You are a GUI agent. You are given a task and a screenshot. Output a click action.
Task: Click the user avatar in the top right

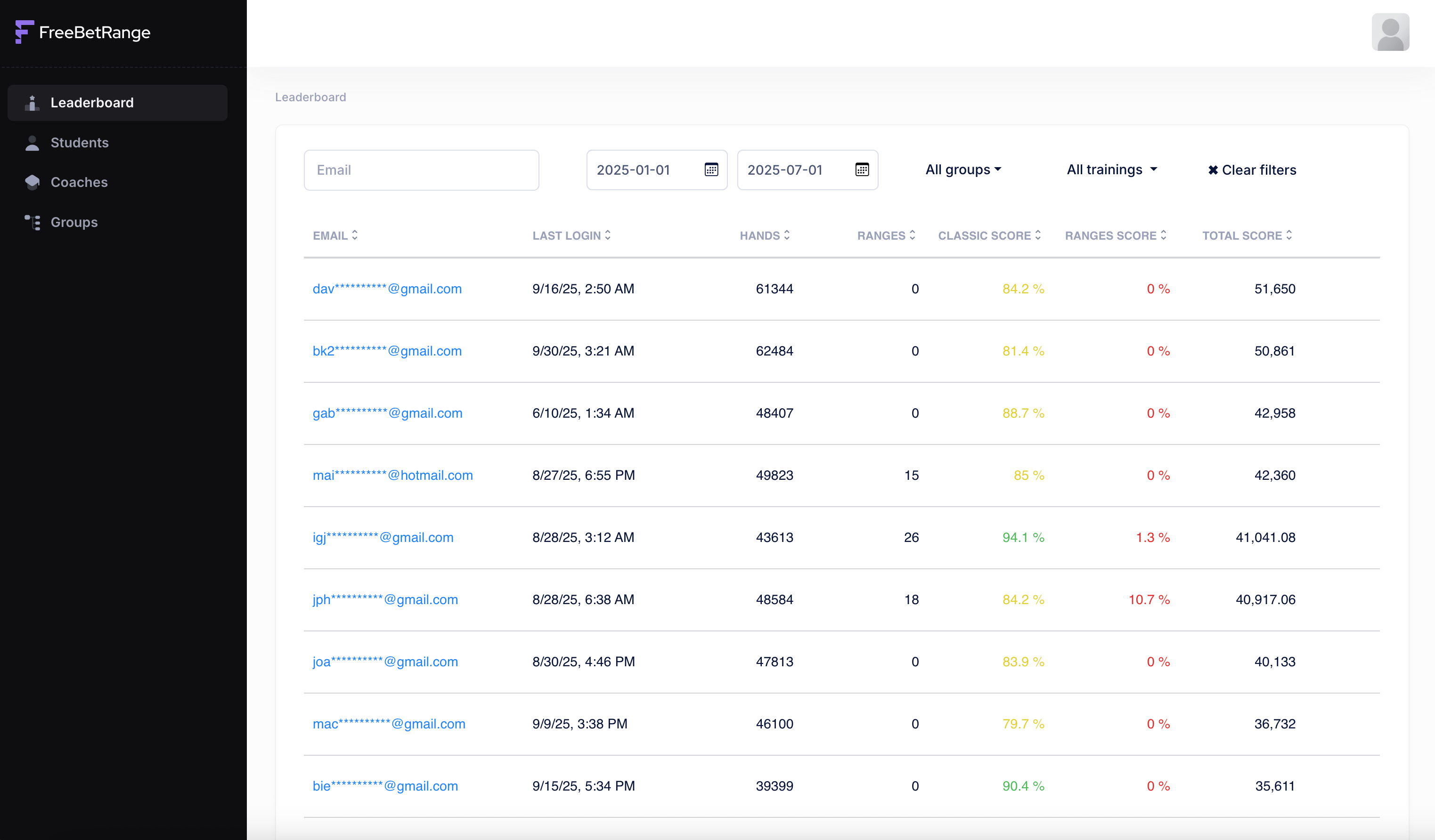pyautogui.click(x=1391, y=32)
